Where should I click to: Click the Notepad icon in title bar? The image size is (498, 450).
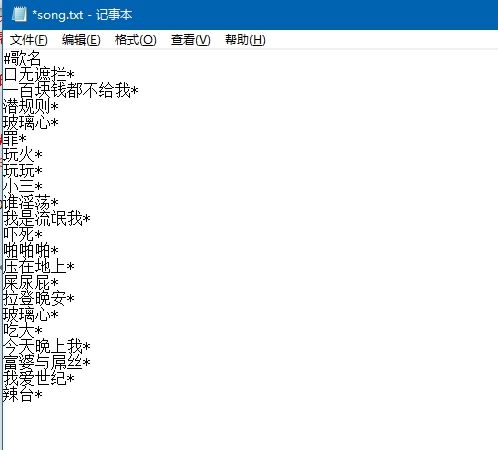pos(19,15)
